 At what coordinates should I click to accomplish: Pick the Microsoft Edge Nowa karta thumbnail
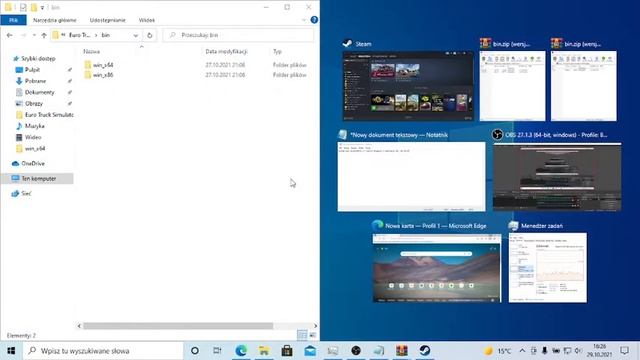[437, 268]
